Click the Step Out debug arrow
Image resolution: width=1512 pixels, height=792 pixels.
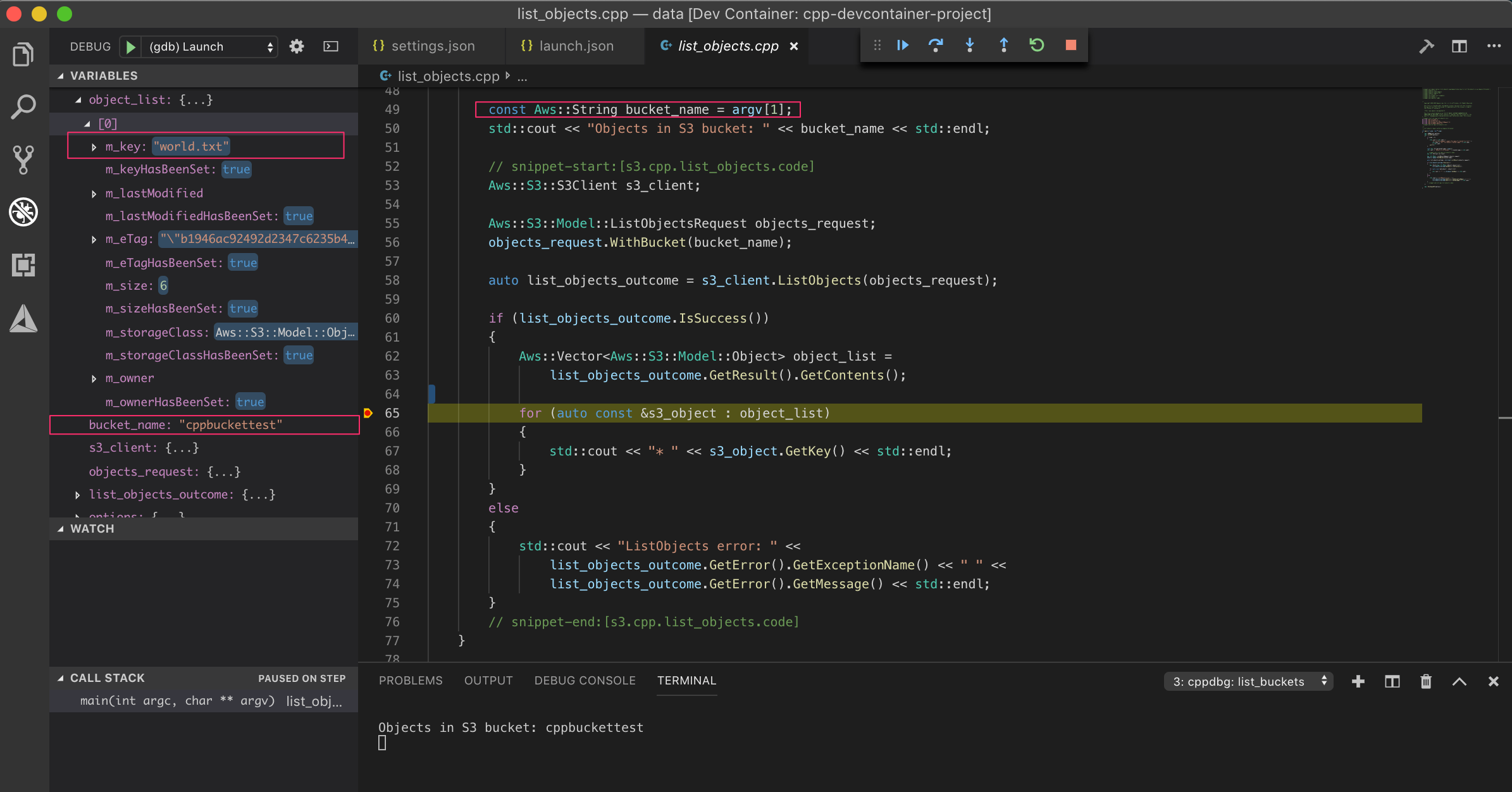tap(1003, 46)
